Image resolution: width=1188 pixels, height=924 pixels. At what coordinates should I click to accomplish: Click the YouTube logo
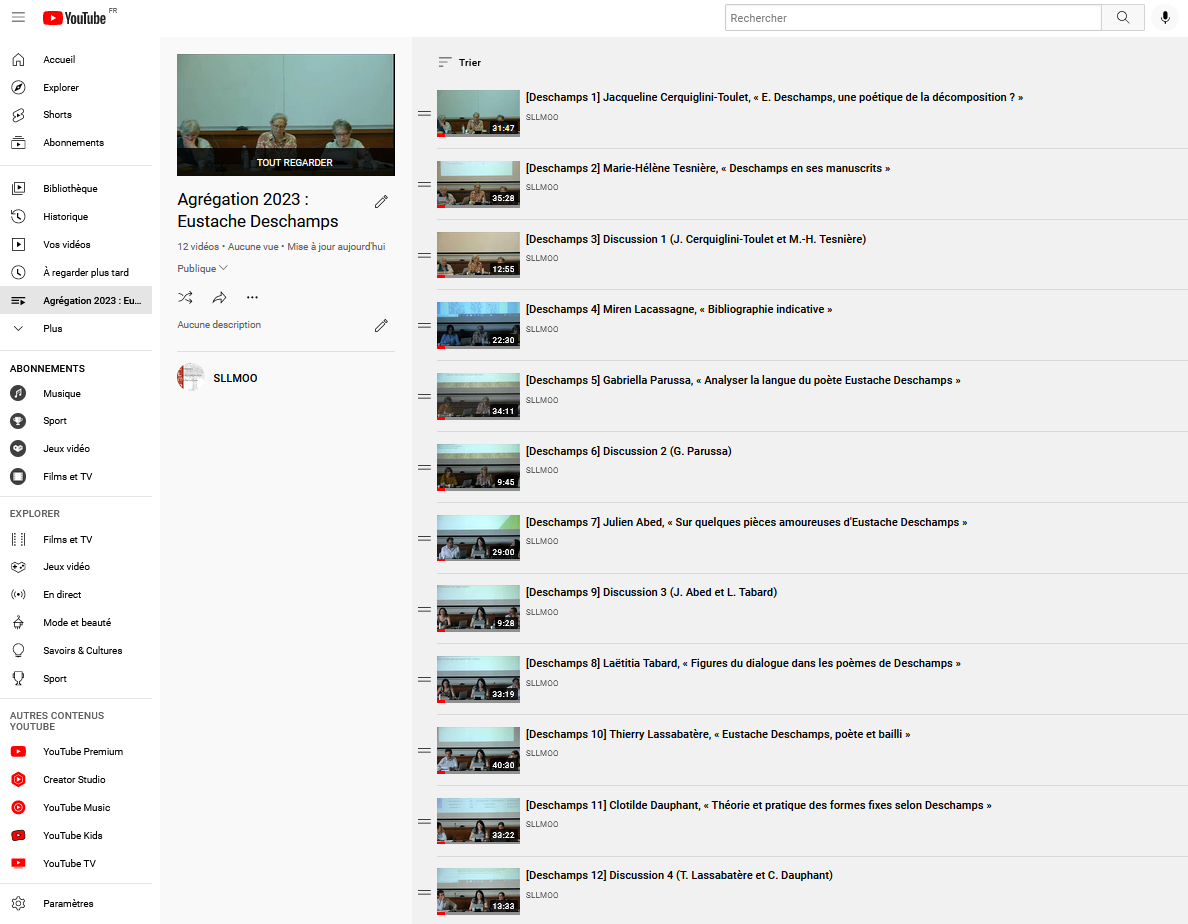(74, 17)
